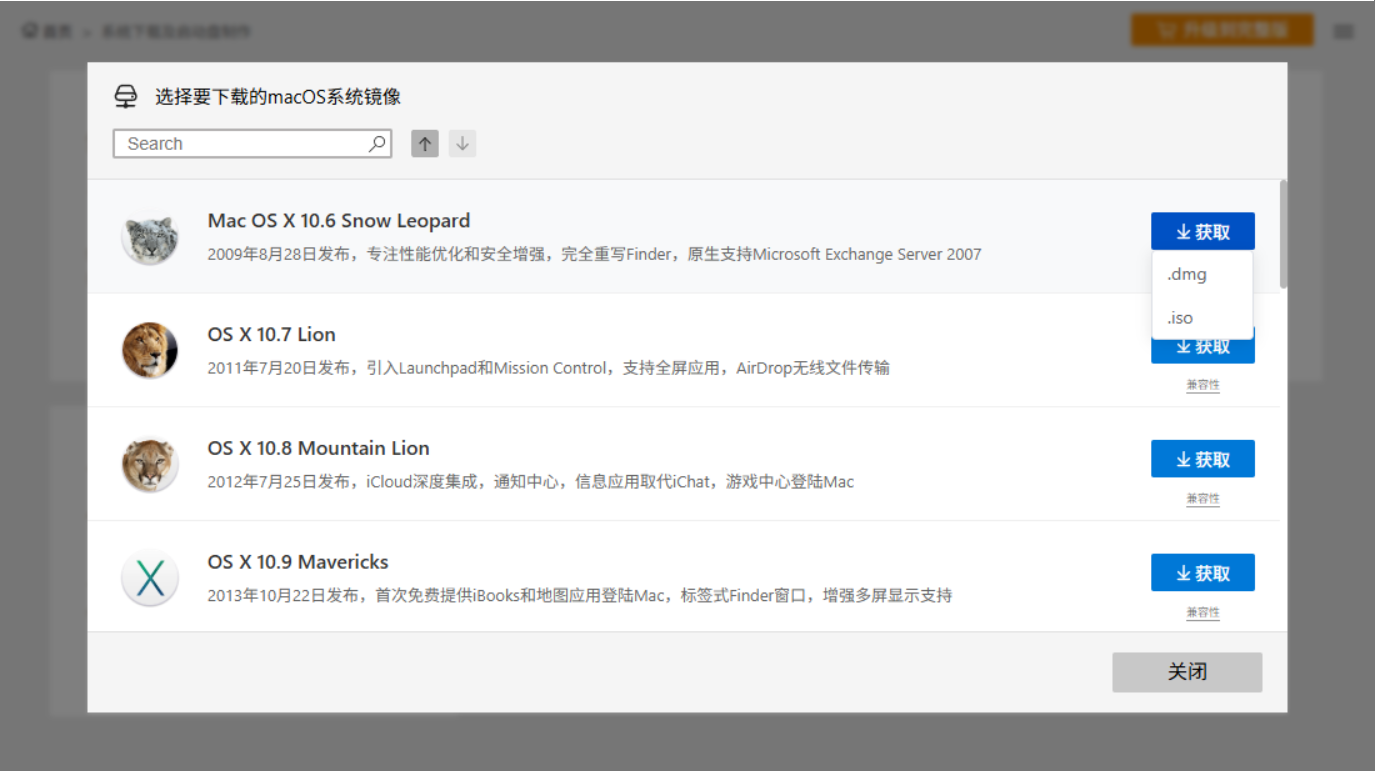
Task: Open the 获取 dropdown for Mountain Lion
Action: click(x=1204, y=458)
